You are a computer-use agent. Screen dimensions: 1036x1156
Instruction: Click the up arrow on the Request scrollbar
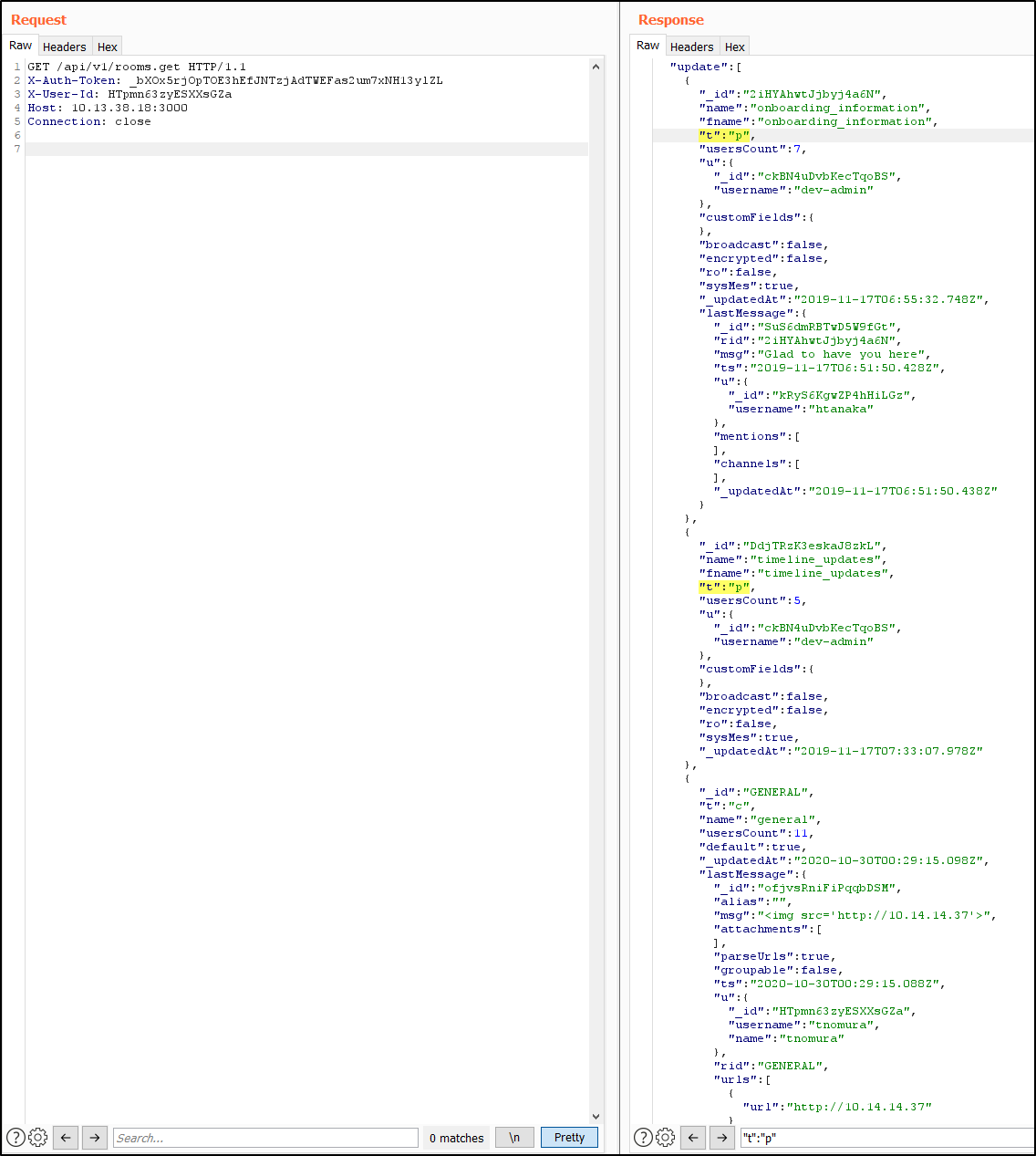click(596, 66)
